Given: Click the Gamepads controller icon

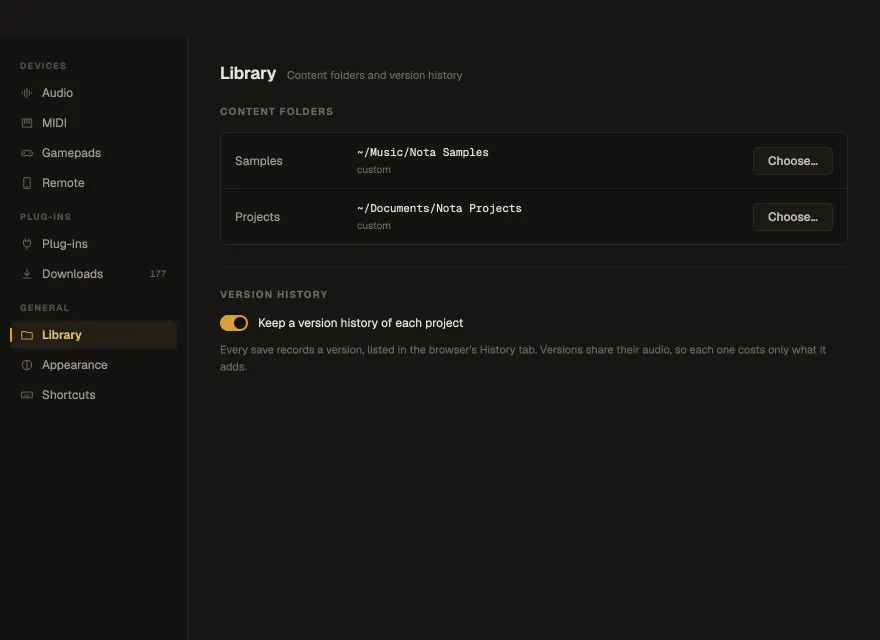Looking at the screenshot, I should coord(26,153).
